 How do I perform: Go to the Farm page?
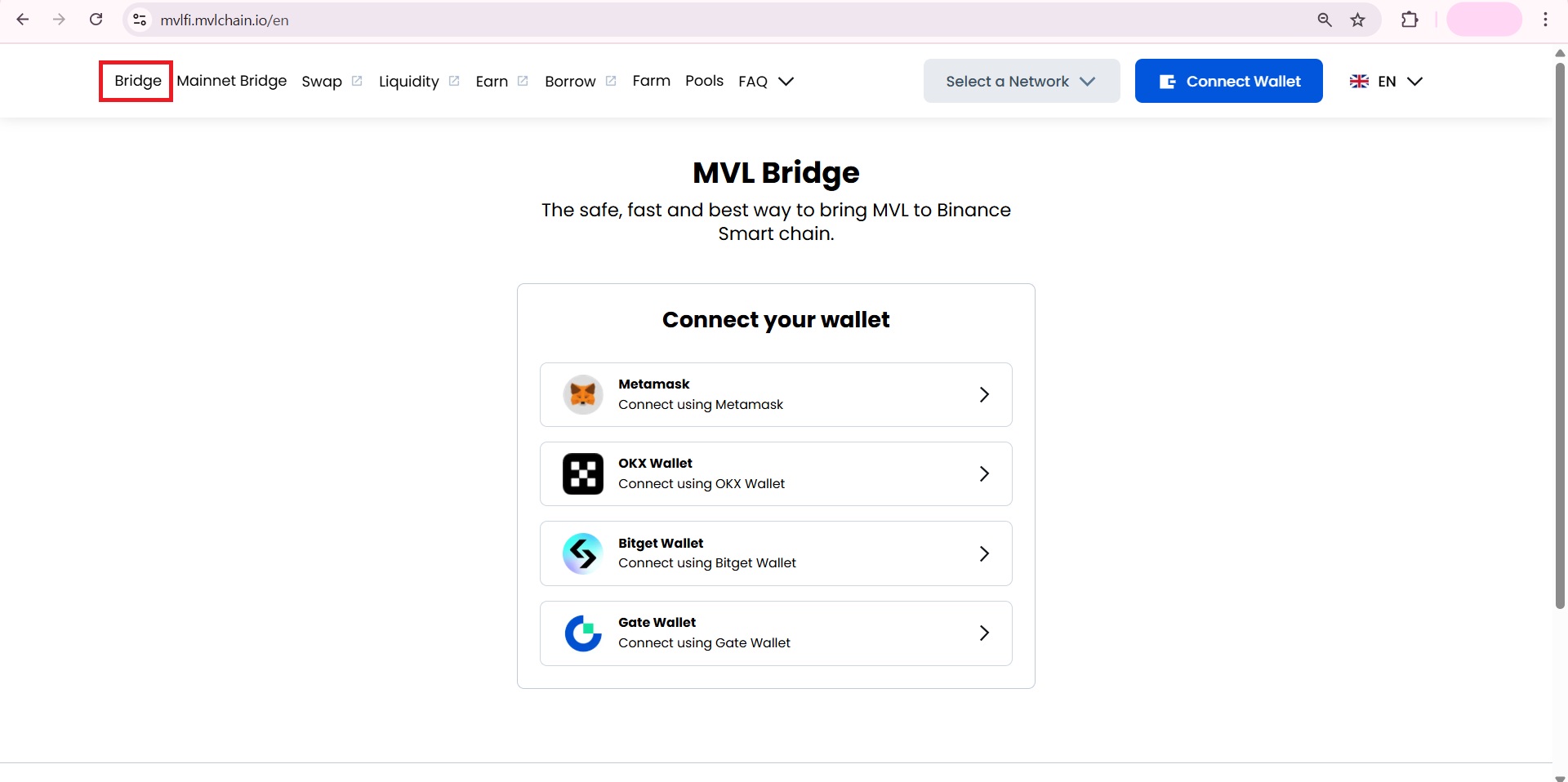coord(651,81)
